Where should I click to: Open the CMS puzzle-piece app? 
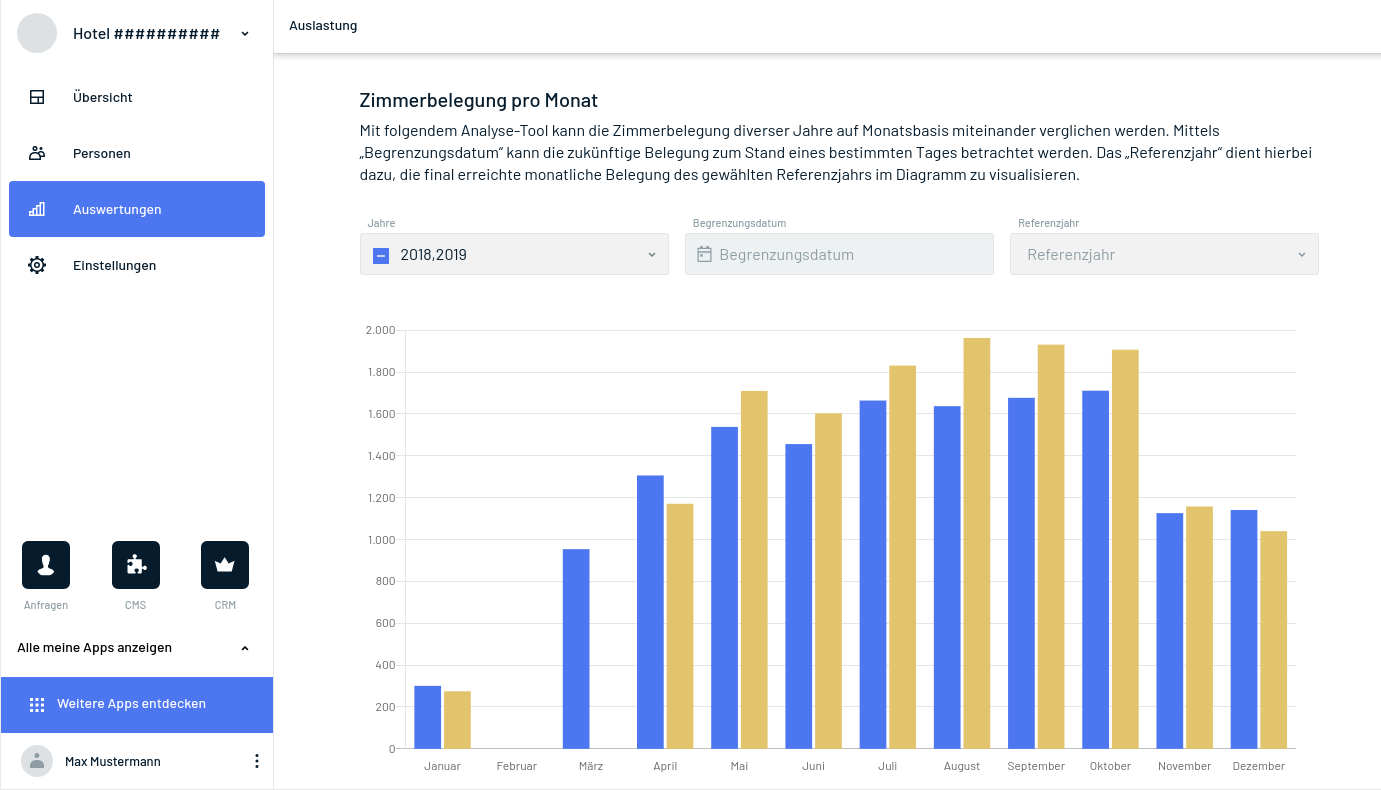[x=136, y=565]
